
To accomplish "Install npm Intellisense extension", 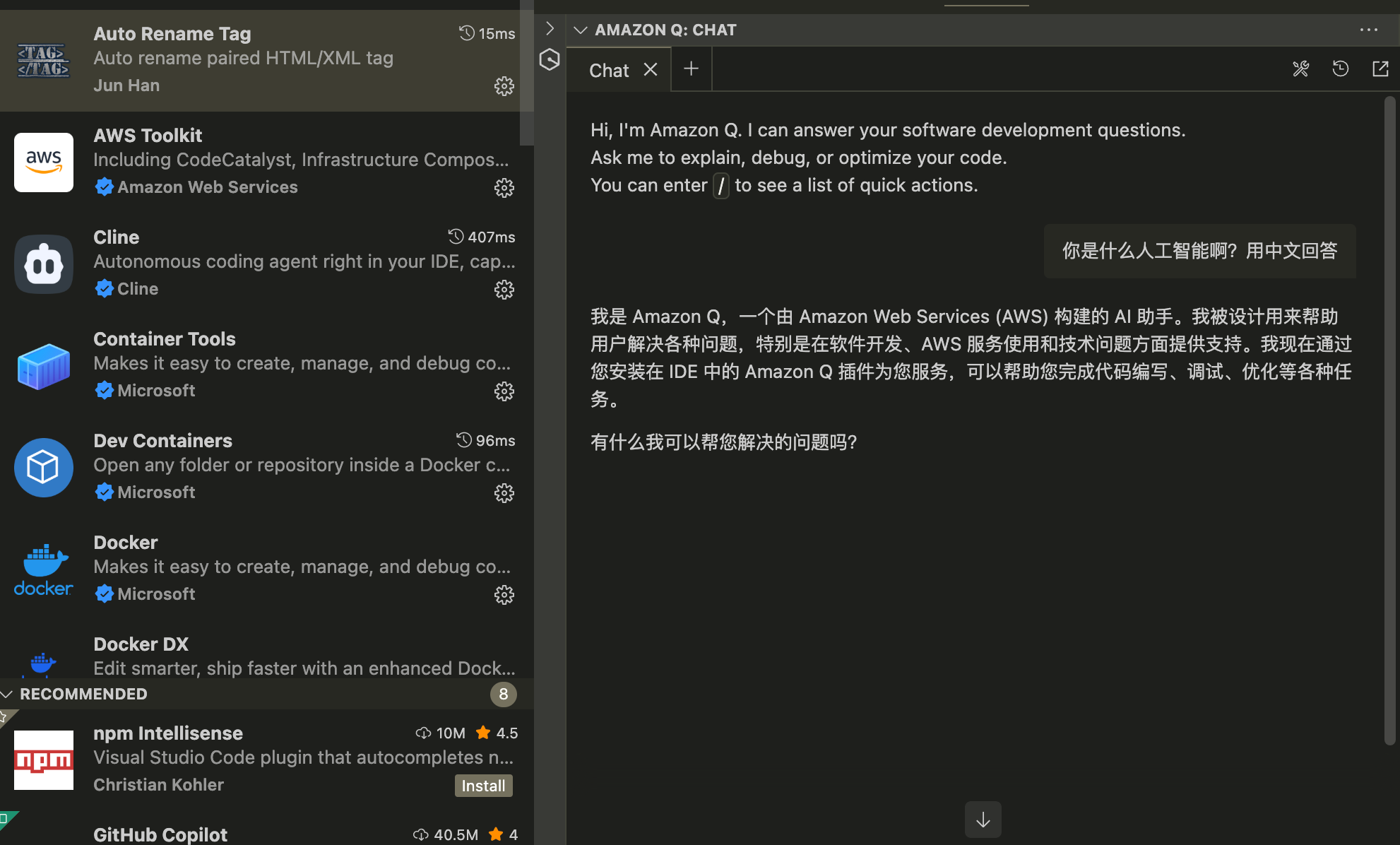I will 483,786.
